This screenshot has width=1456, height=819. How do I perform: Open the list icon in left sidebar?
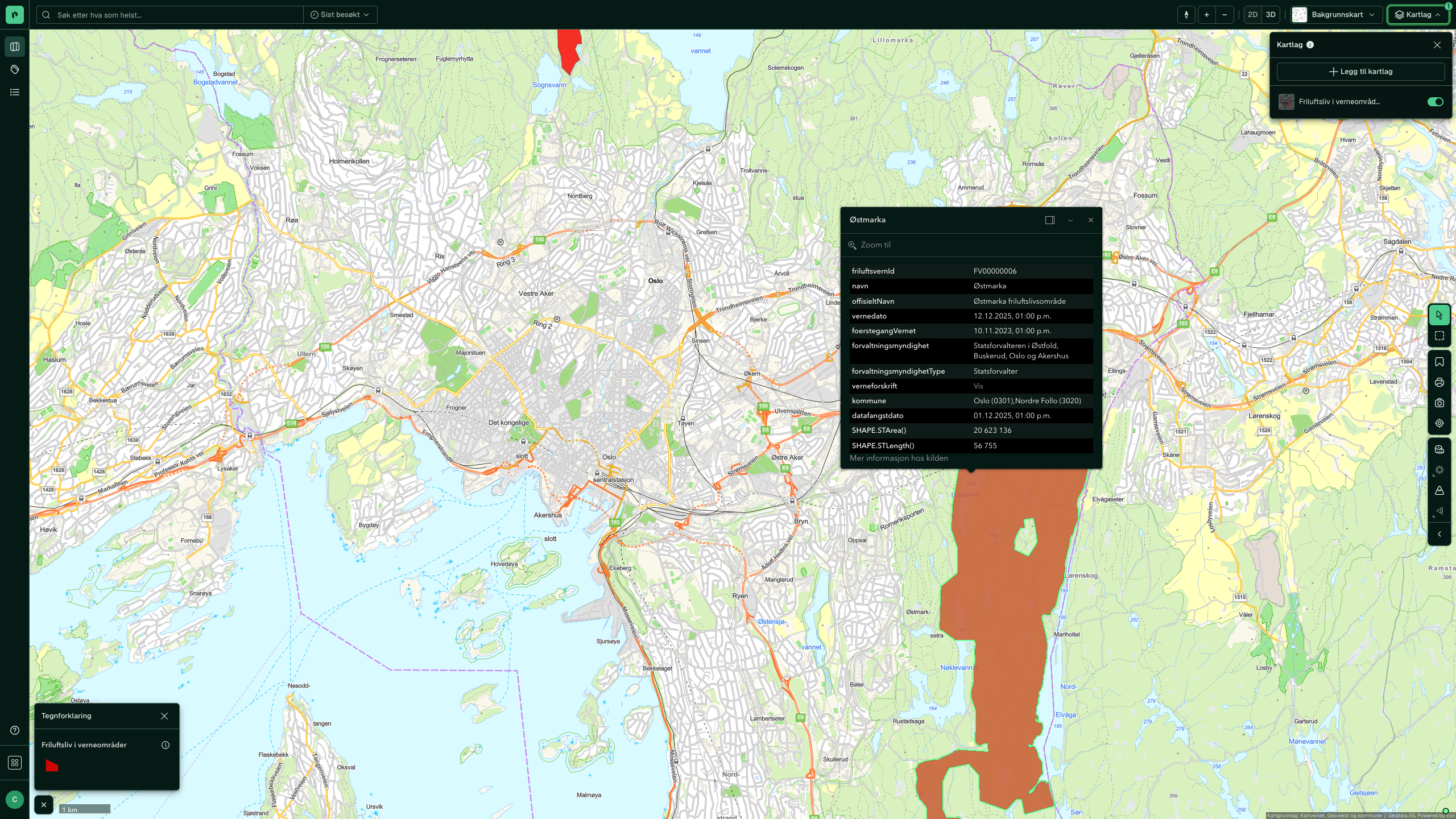coord(15,92)
